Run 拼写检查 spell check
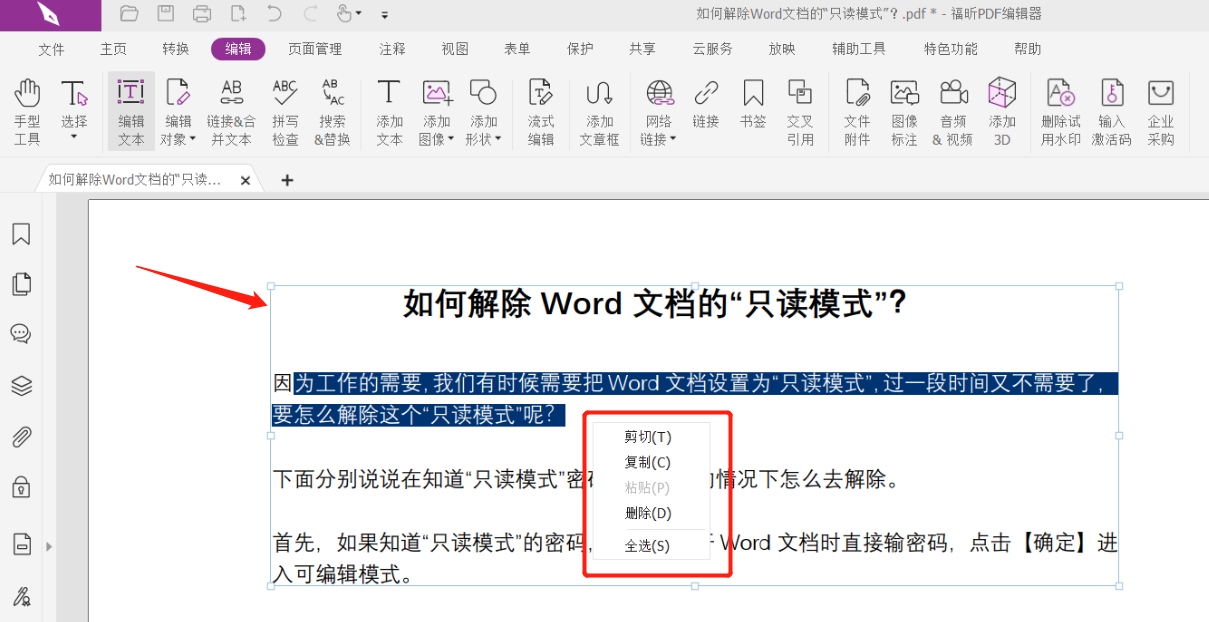The image size is (1209, 622). point(284,110)
